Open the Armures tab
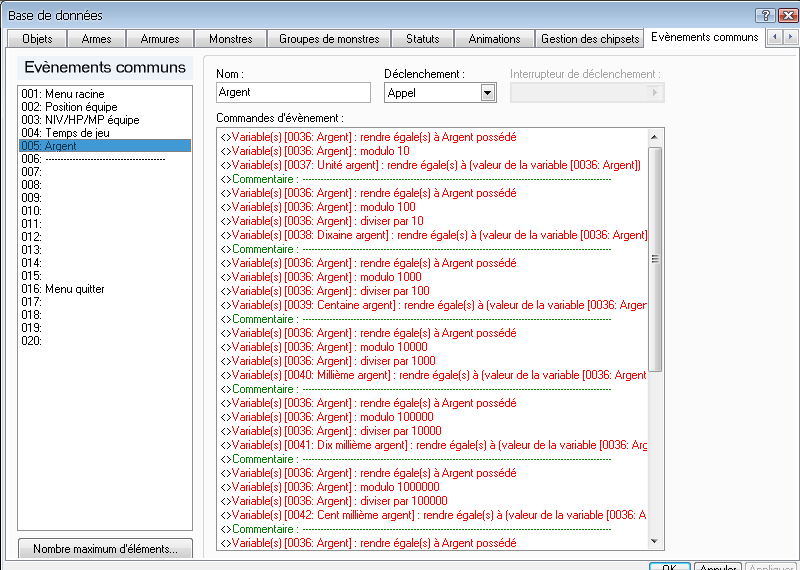 click(160, 39)
